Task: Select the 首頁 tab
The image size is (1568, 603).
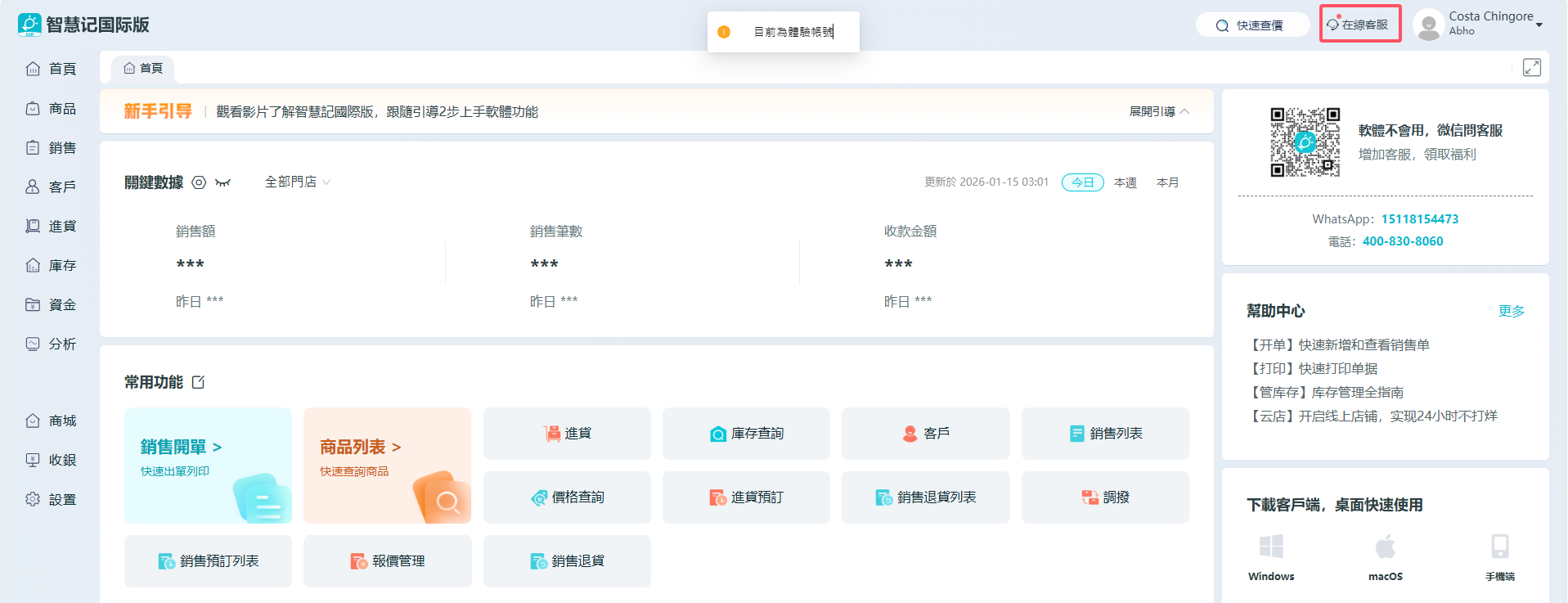Action: coord(143,68)
